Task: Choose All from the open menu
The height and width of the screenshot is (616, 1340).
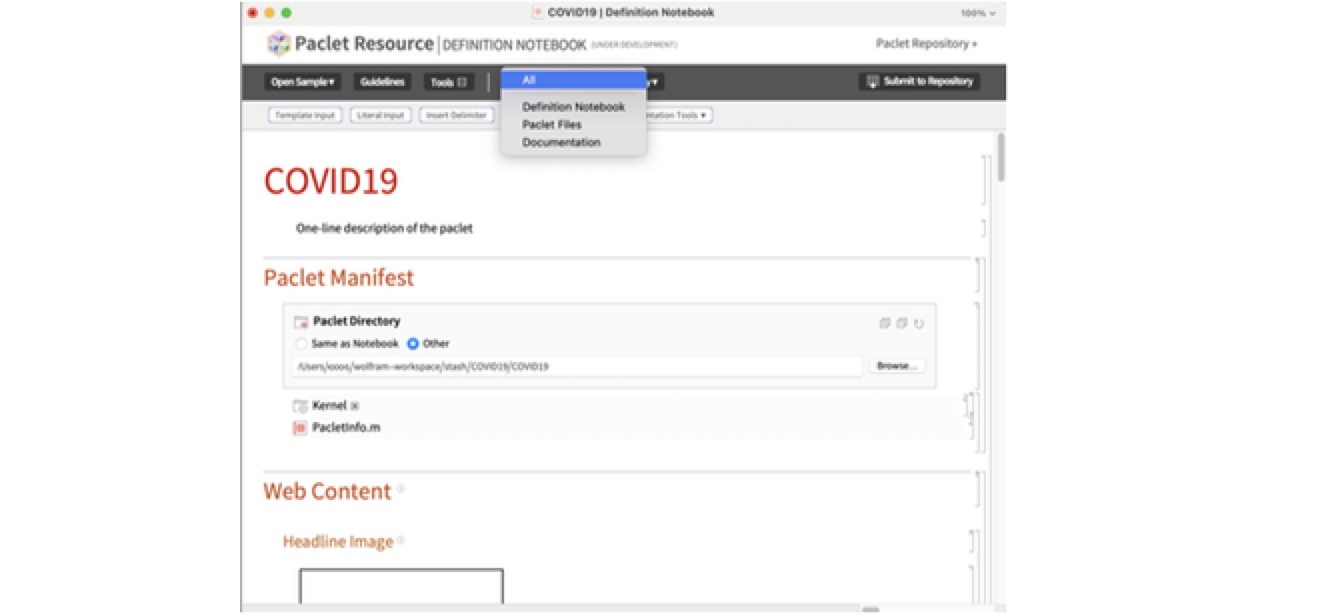Action: (x=573, y=80)
